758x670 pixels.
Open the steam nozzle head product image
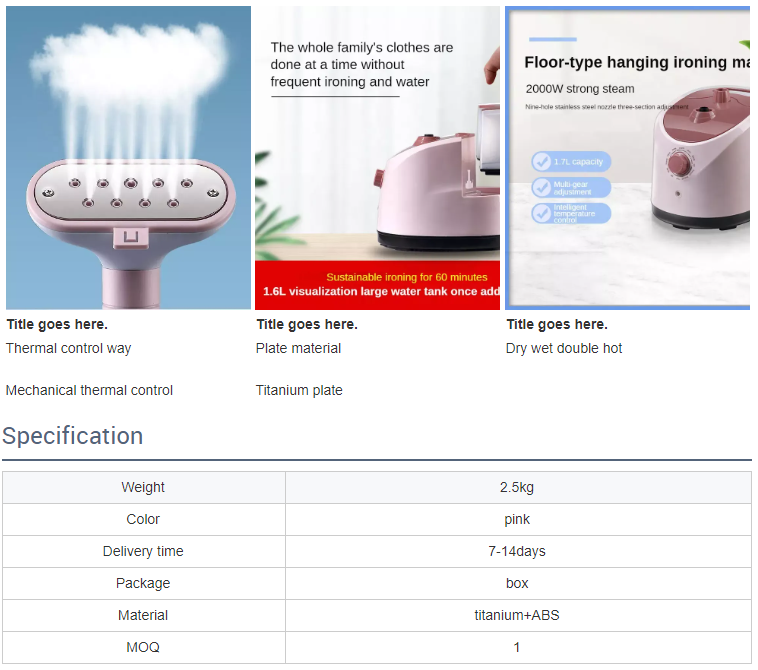tap(129, 158)
